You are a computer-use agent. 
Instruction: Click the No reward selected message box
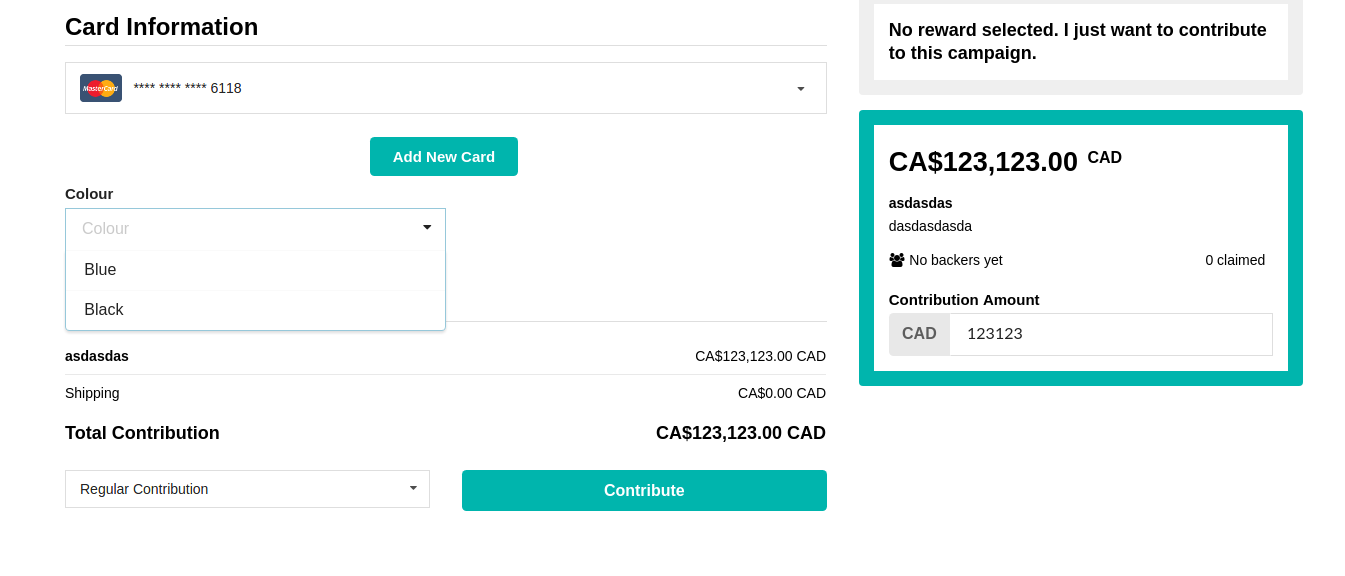(x=1080, y=41)
